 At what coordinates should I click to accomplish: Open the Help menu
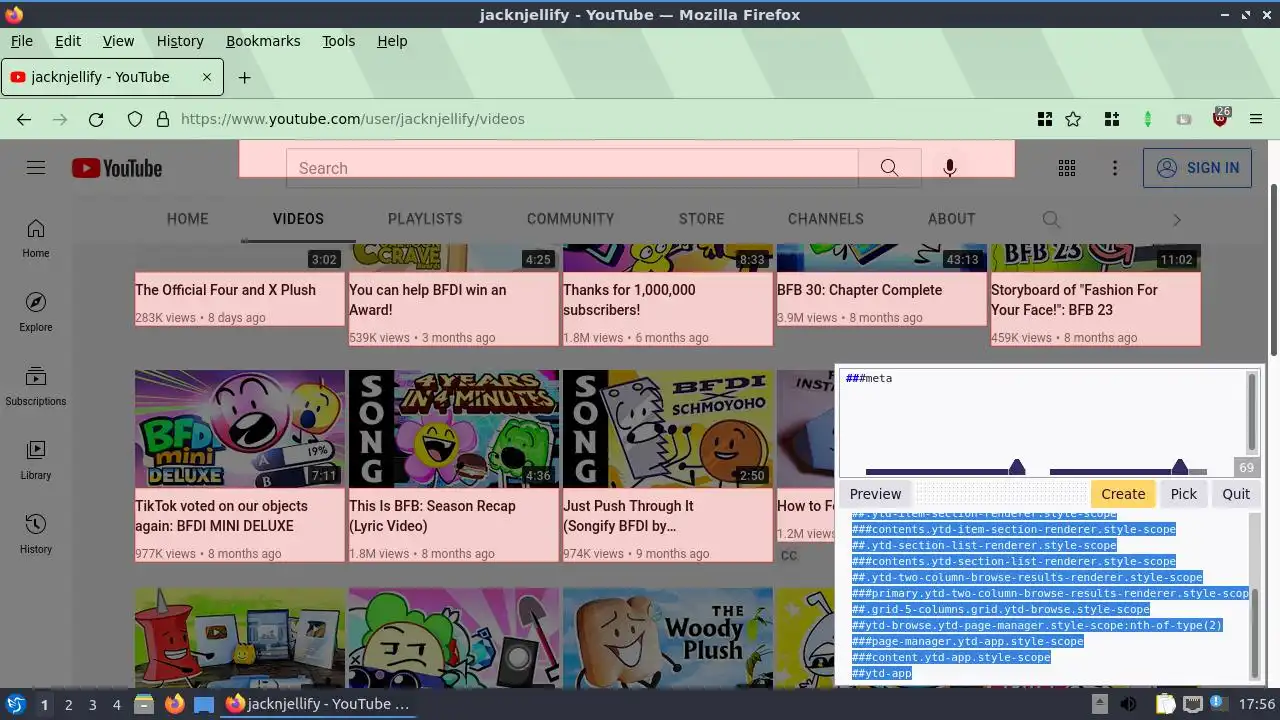(x=392, y=41)
